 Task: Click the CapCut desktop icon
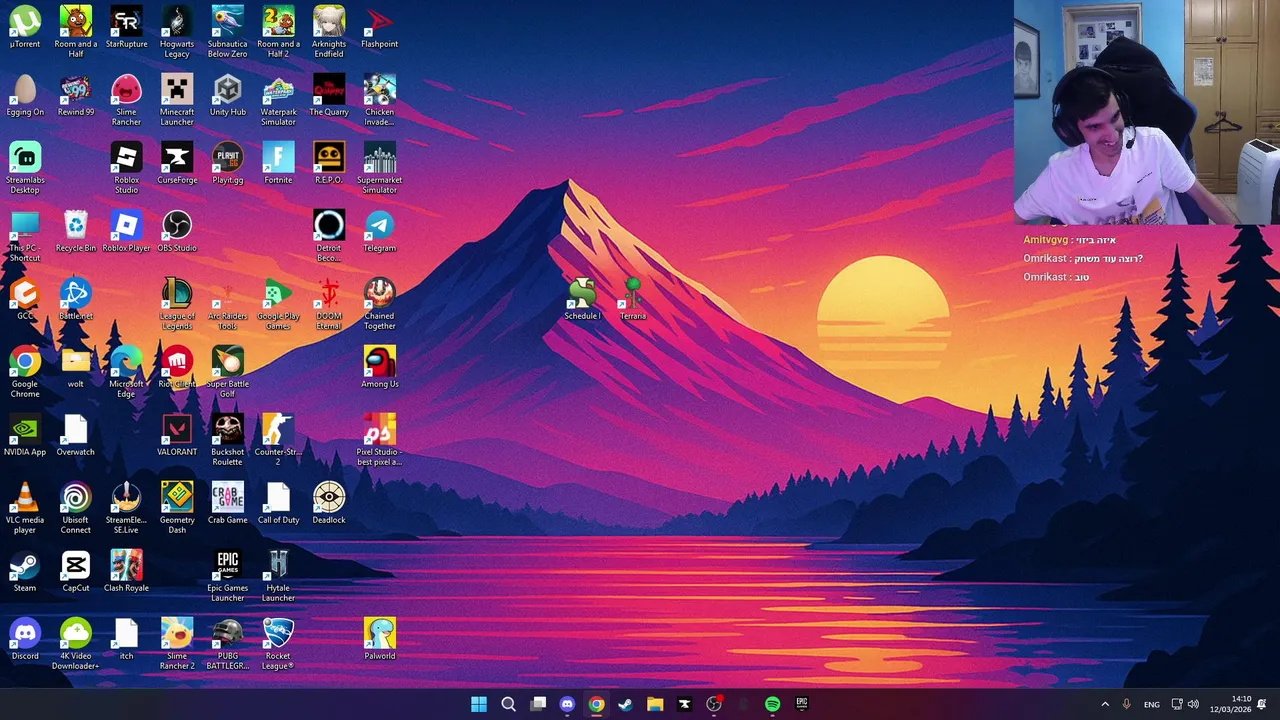click(76, 572)
